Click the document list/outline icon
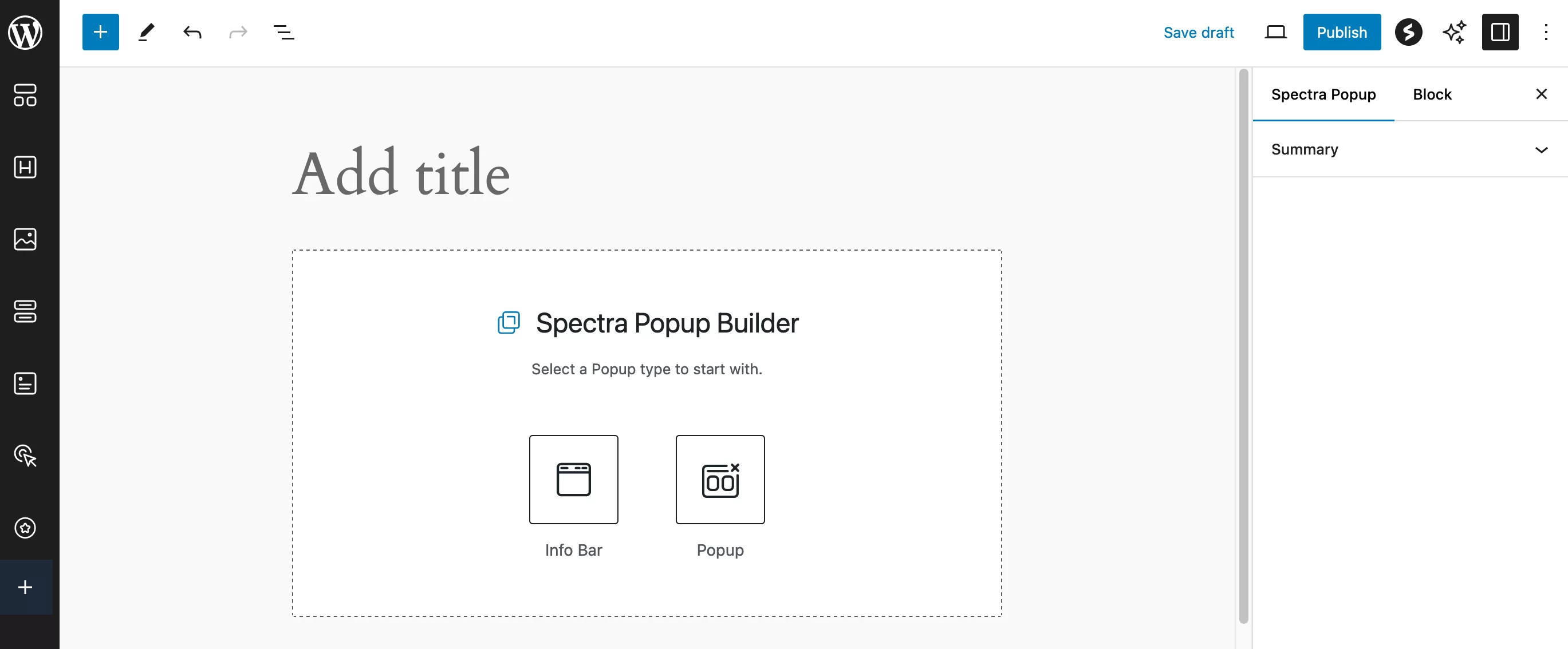Image resolution: width=1568 pixels, height=649 pixels. (x=284, y=31)
